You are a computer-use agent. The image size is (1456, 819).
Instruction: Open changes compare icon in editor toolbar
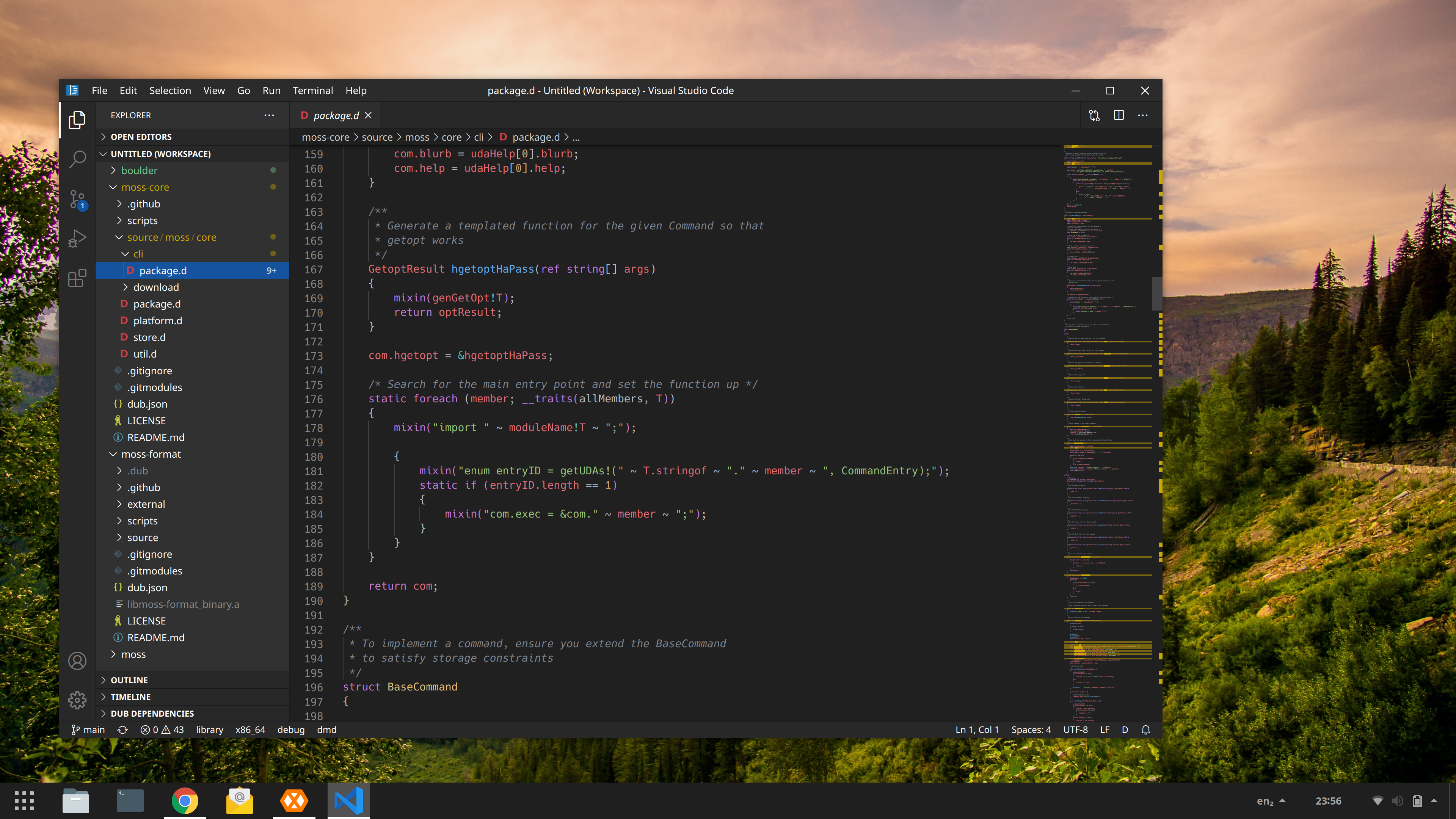[x=1094, y=115]
